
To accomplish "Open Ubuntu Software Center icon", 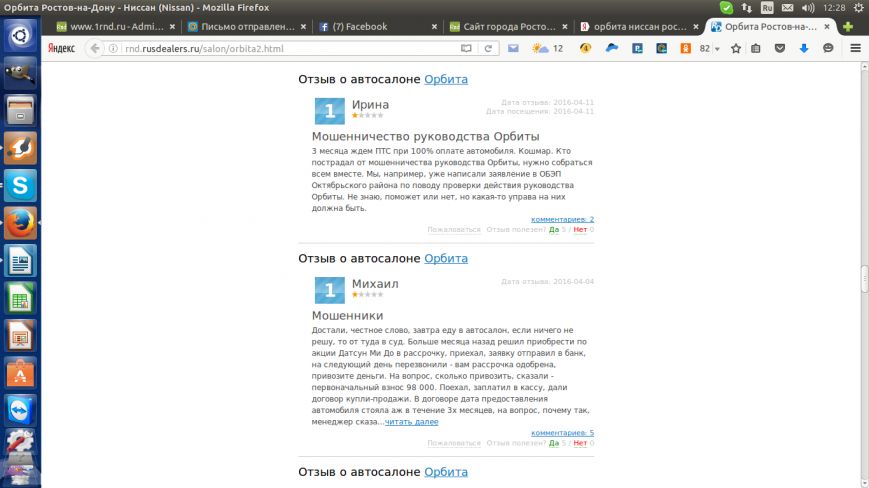I will tap(20, 373).
